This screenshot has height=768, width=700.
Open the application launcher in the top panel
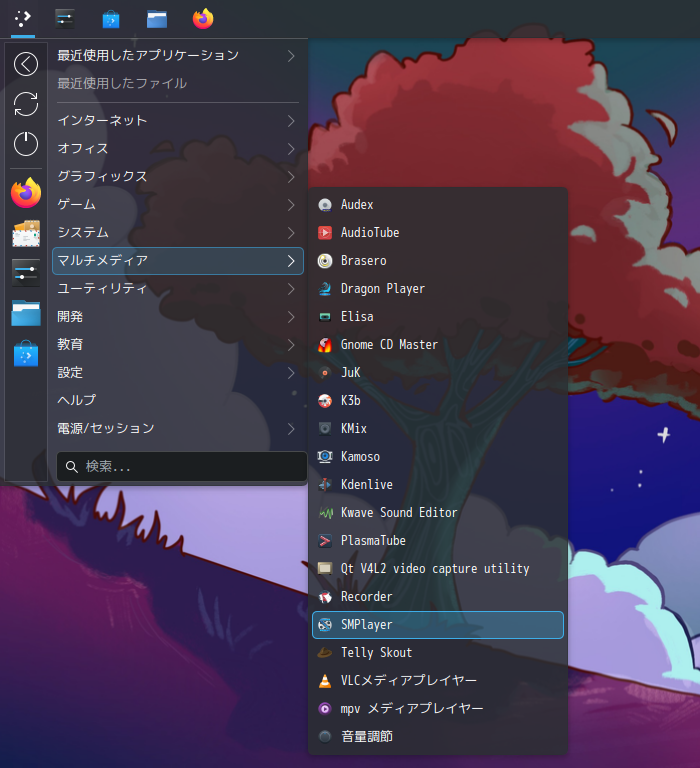point(23,19)
